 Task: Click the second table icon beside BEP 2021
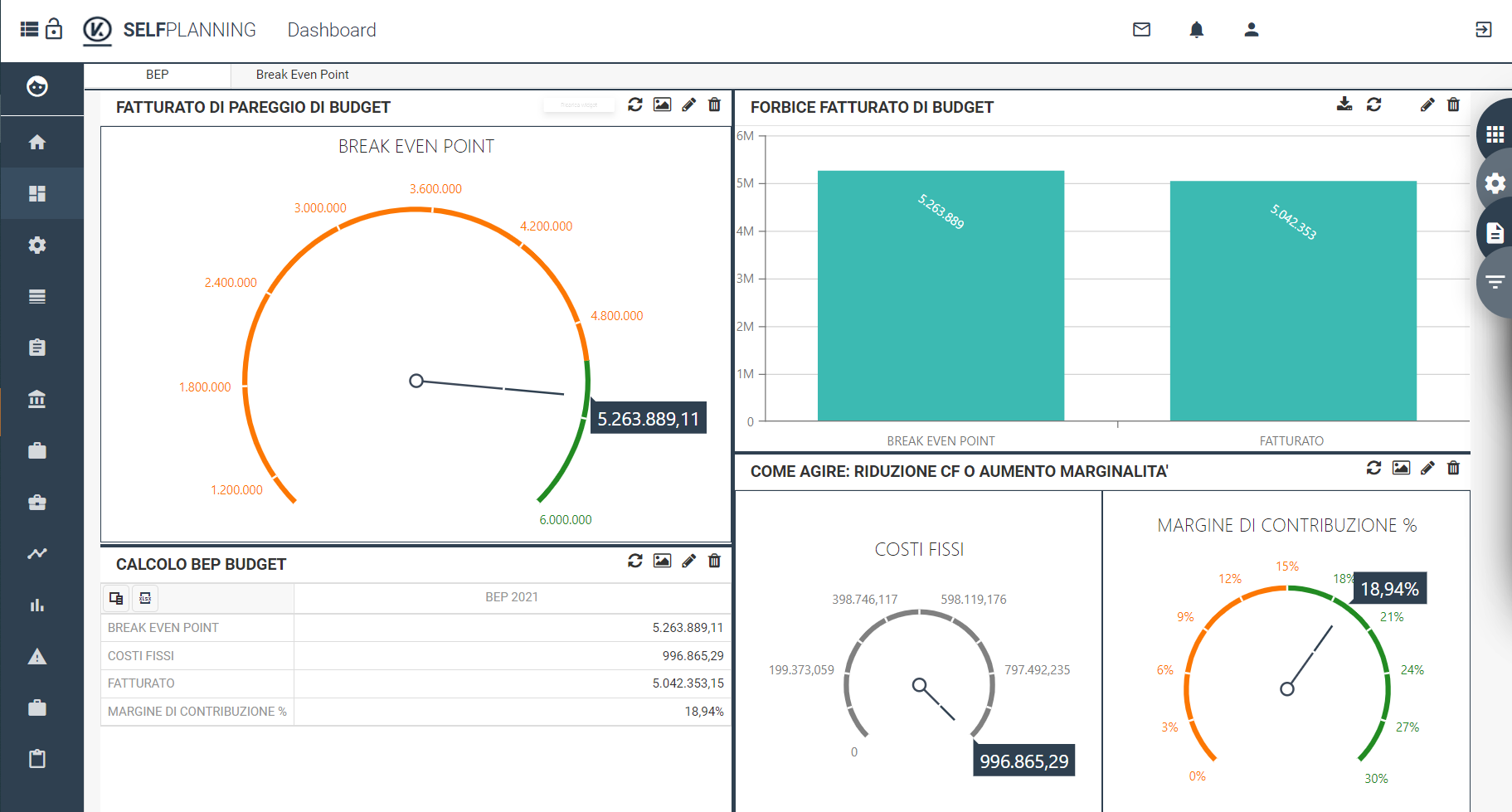pyautogui.click(x=145, y=598)
